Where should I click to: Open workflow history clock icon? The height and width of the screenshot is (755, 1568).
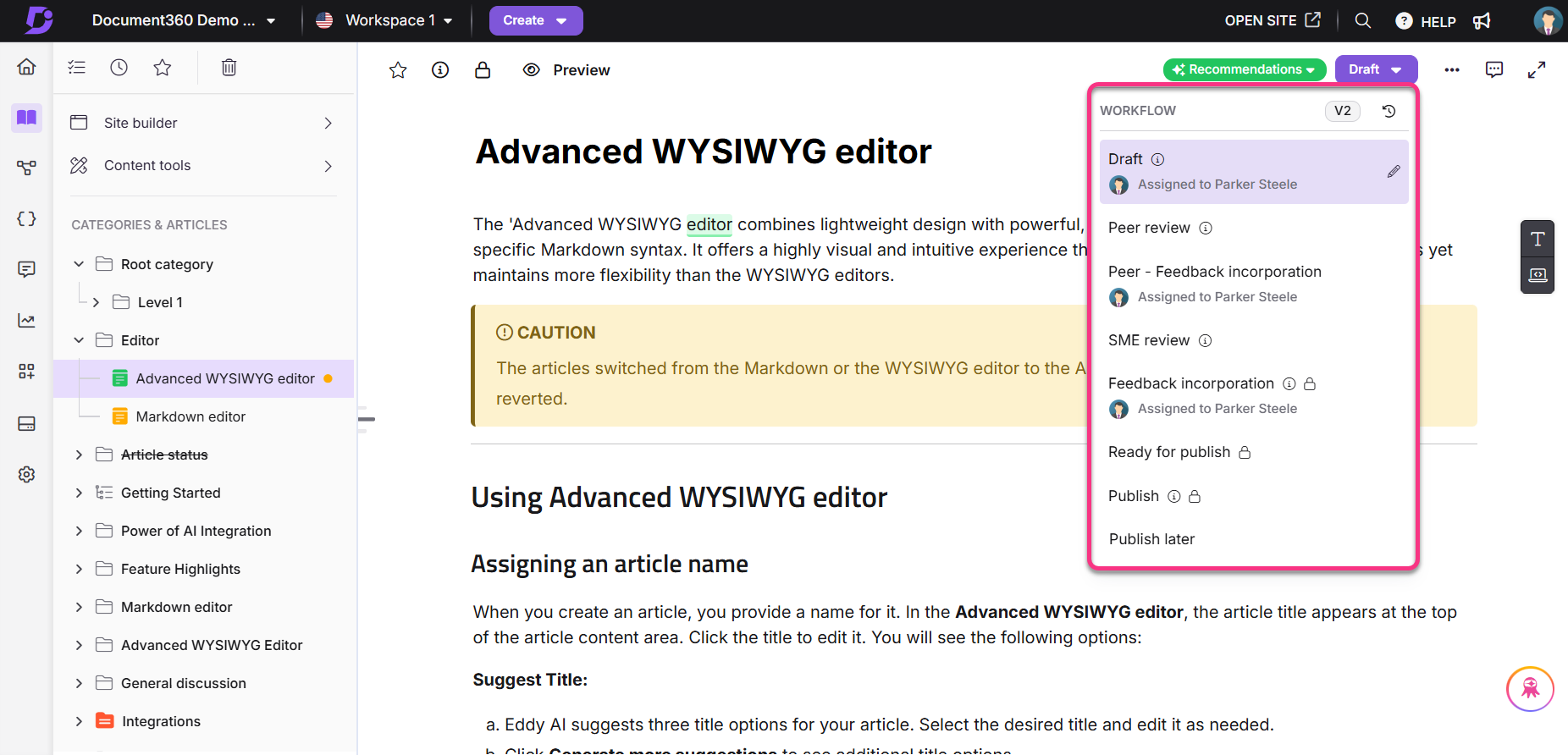coord(1389,111)
